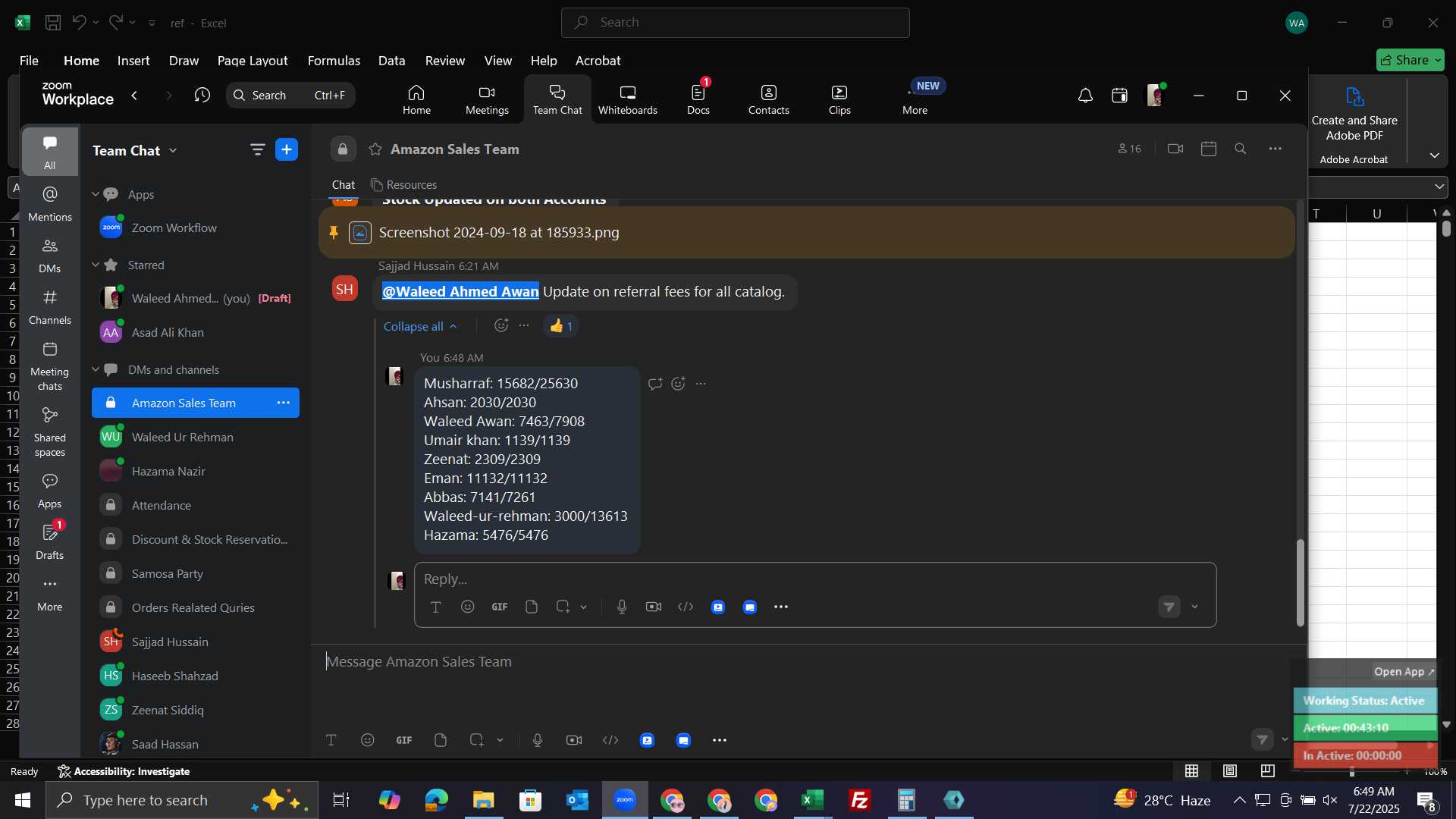Open Excel Page Layout tab
The height and width of the screenshot is (819, 1456).
[x=253, y=61]
